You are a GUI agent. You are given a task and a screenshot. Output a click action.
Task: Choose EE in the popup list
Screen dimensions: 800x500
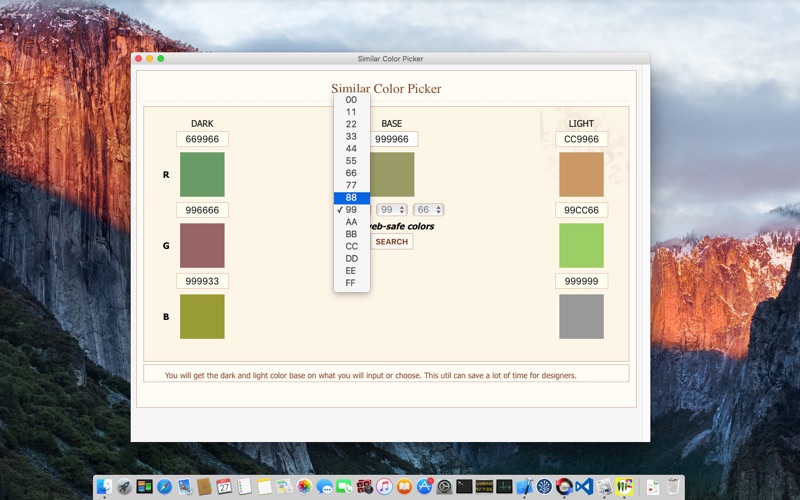coord(352,271)
